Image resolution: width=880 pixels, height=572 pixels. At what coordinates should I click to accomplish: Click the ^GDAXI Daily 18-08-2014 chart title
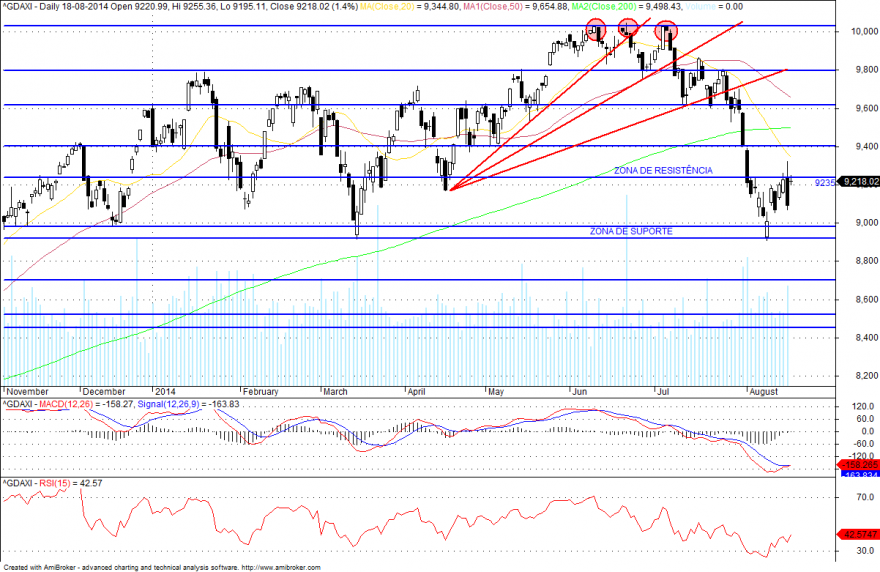coord(179,7)
